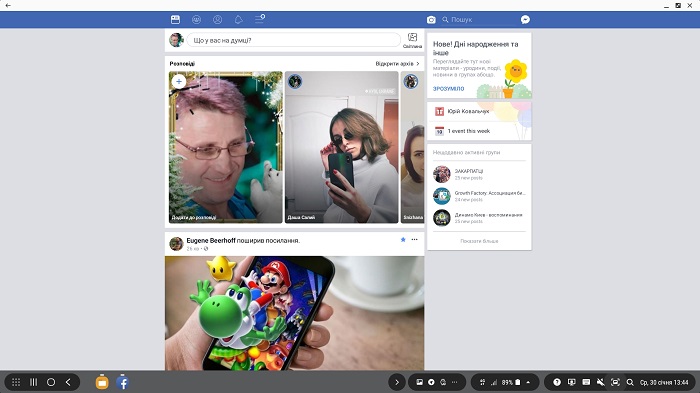The height and width of the screenshot is (393, 700).
Task: Click the ЗРОЗУМІЛО link
Action: point(448,89)
